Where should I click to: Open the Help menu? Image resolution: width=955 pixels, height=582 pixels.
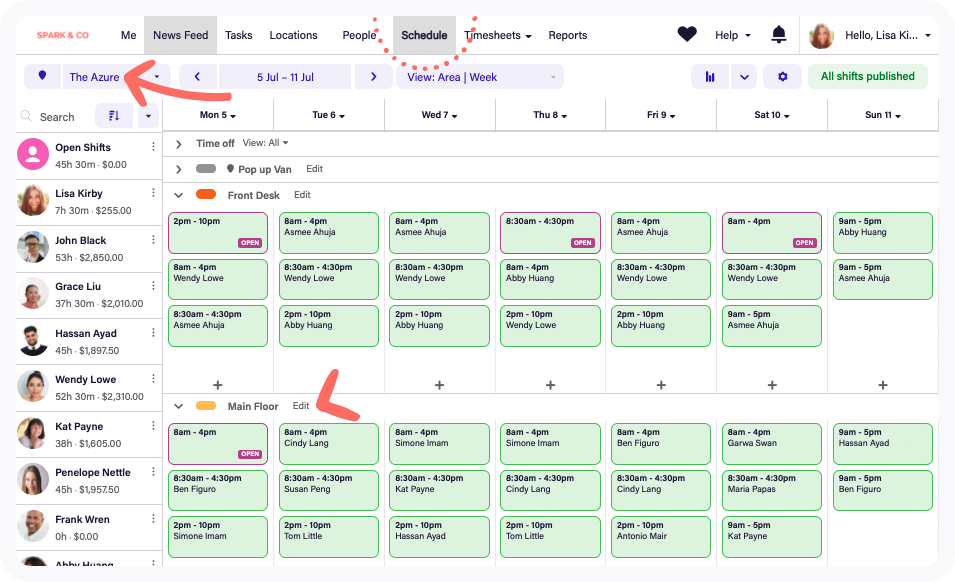[733, 35]
